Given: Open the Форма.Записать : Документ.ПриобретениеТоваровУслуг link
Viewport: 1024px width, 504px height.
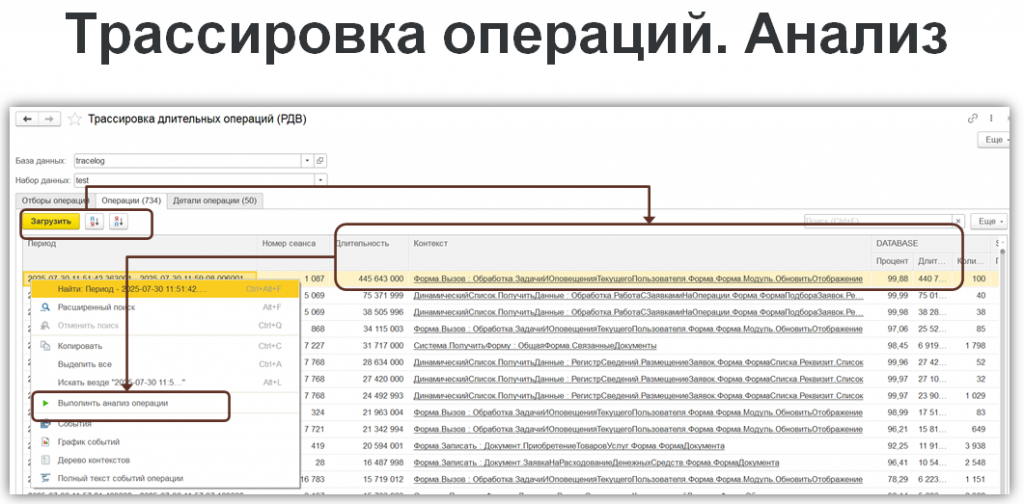Looking at the screenshot, I should click(568, 446).
